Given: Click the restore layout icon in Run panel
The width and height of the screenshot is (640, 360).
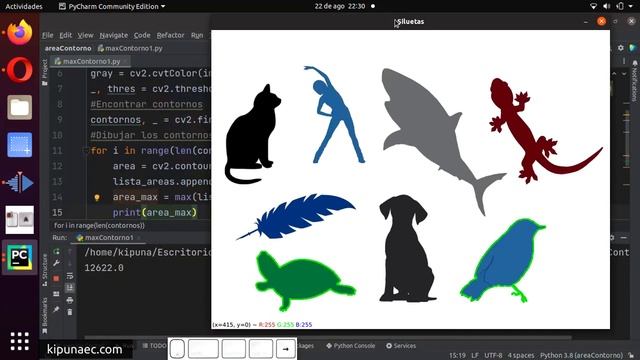Looking at the screenshot, I should tap(56, 294).
